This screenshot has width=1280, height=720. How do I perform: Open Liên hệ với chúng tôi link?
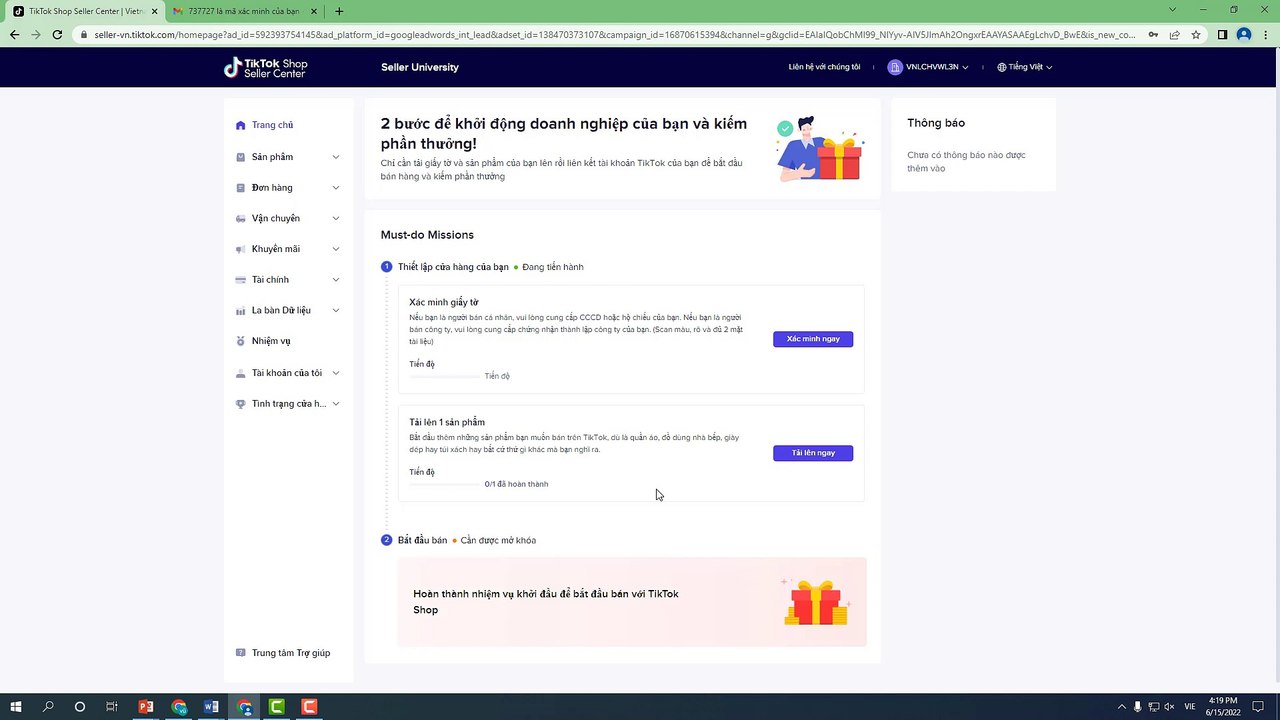[x=824, y=67]
